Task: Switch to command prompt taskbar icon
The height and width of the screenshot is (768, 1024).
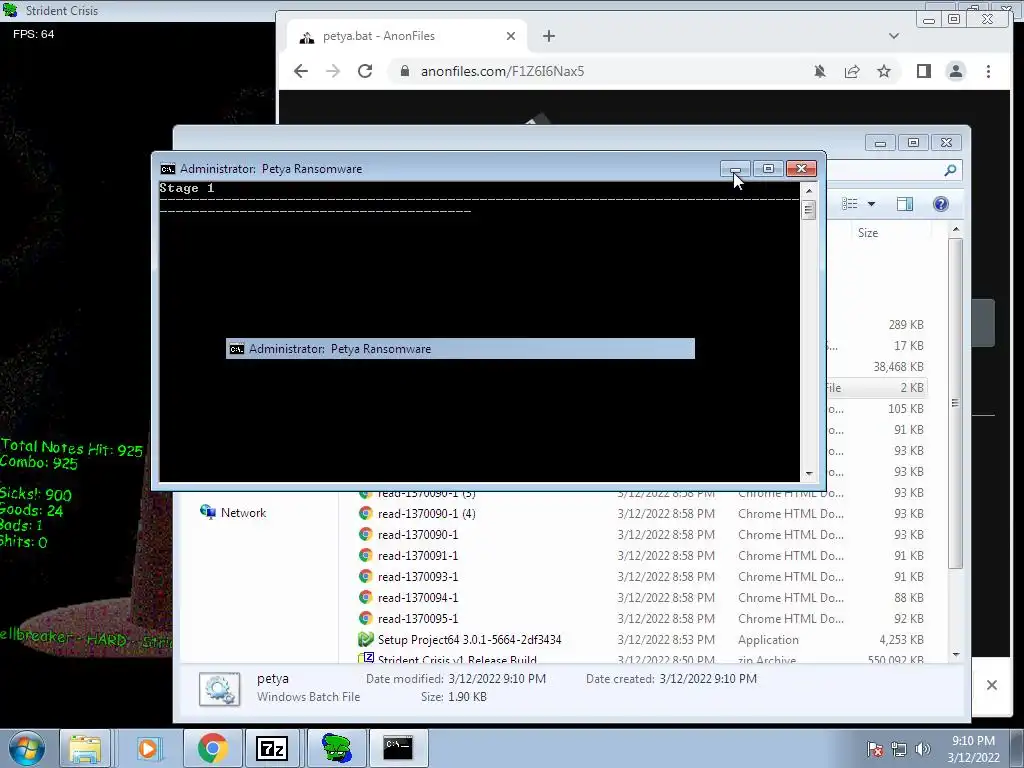Action: 398,748
